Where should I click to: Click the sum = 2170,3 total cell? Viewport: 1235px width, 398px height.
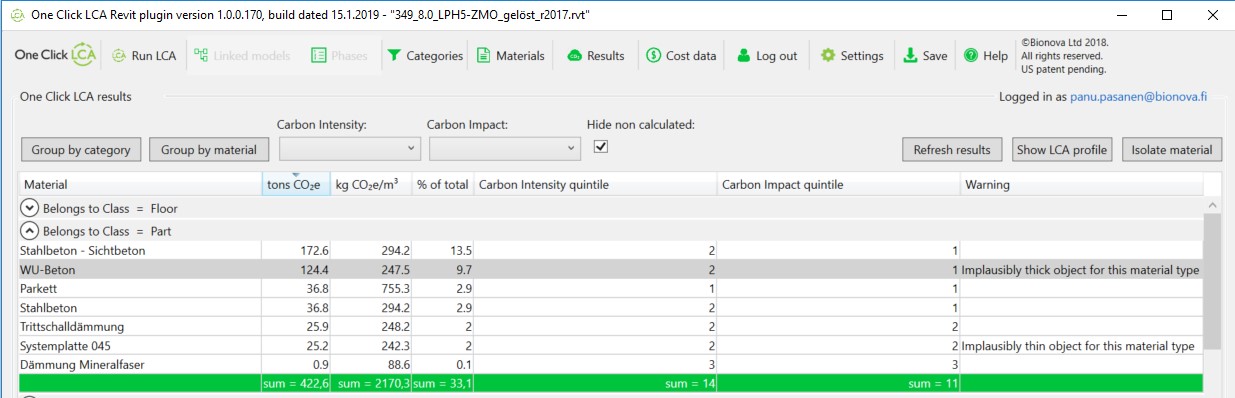[371, 383]
